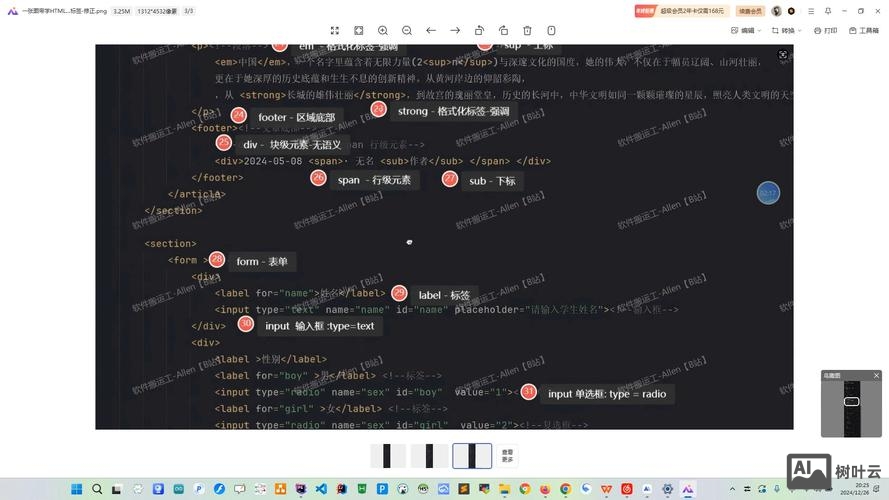
Task: Click 查看更多 to view more thumbnails
Action: tap(508, 456)
